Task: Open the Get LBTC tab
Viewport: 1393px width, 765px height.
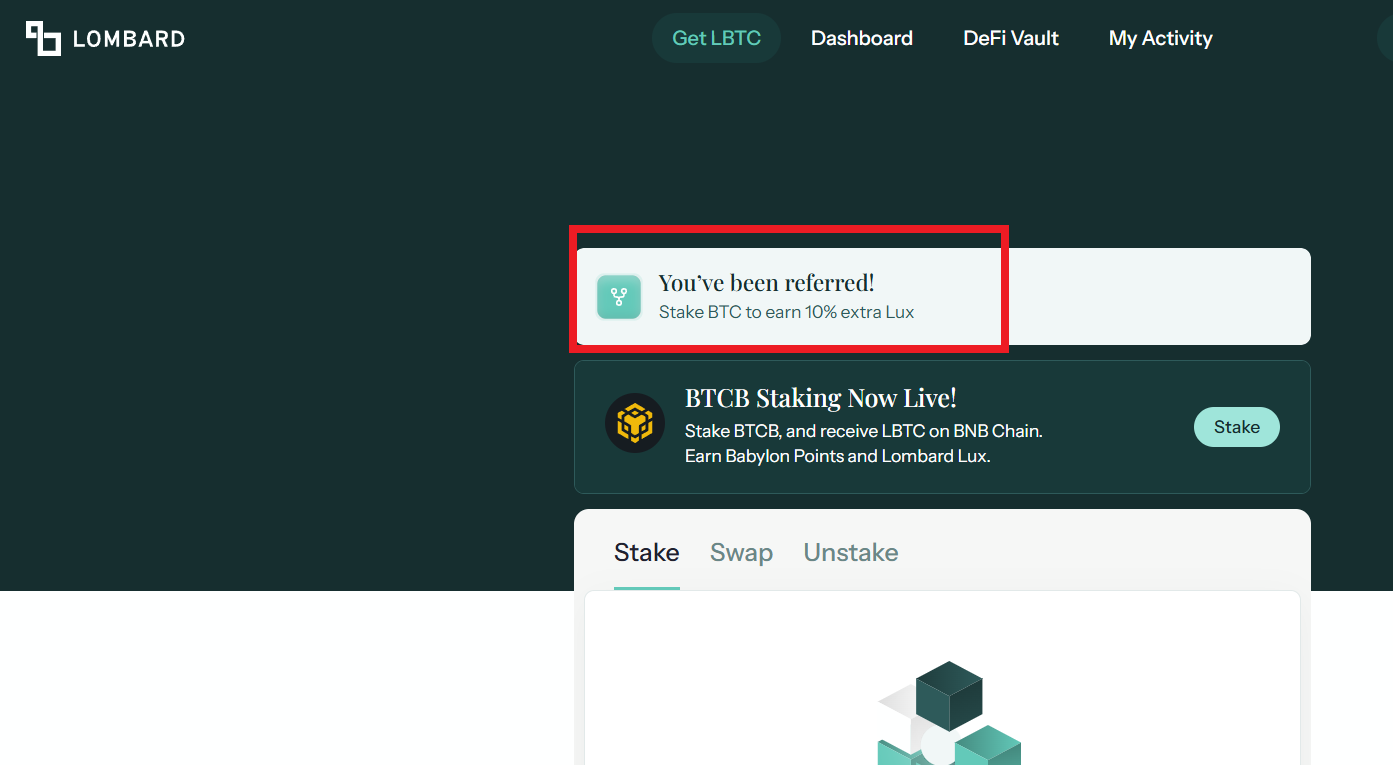Action: click(716, 38)
